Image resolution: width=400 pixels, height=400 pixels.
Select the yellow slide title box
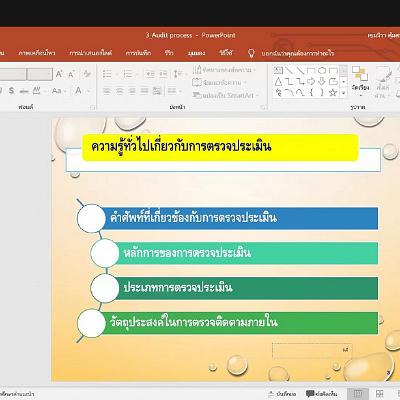coord(220,147)
